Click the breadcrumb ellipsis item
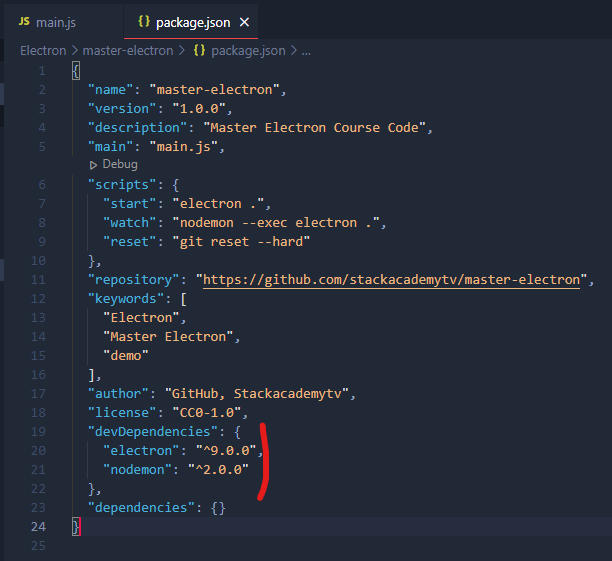Image resolution: width=612 pixels, height=561 pixels. 306,52
